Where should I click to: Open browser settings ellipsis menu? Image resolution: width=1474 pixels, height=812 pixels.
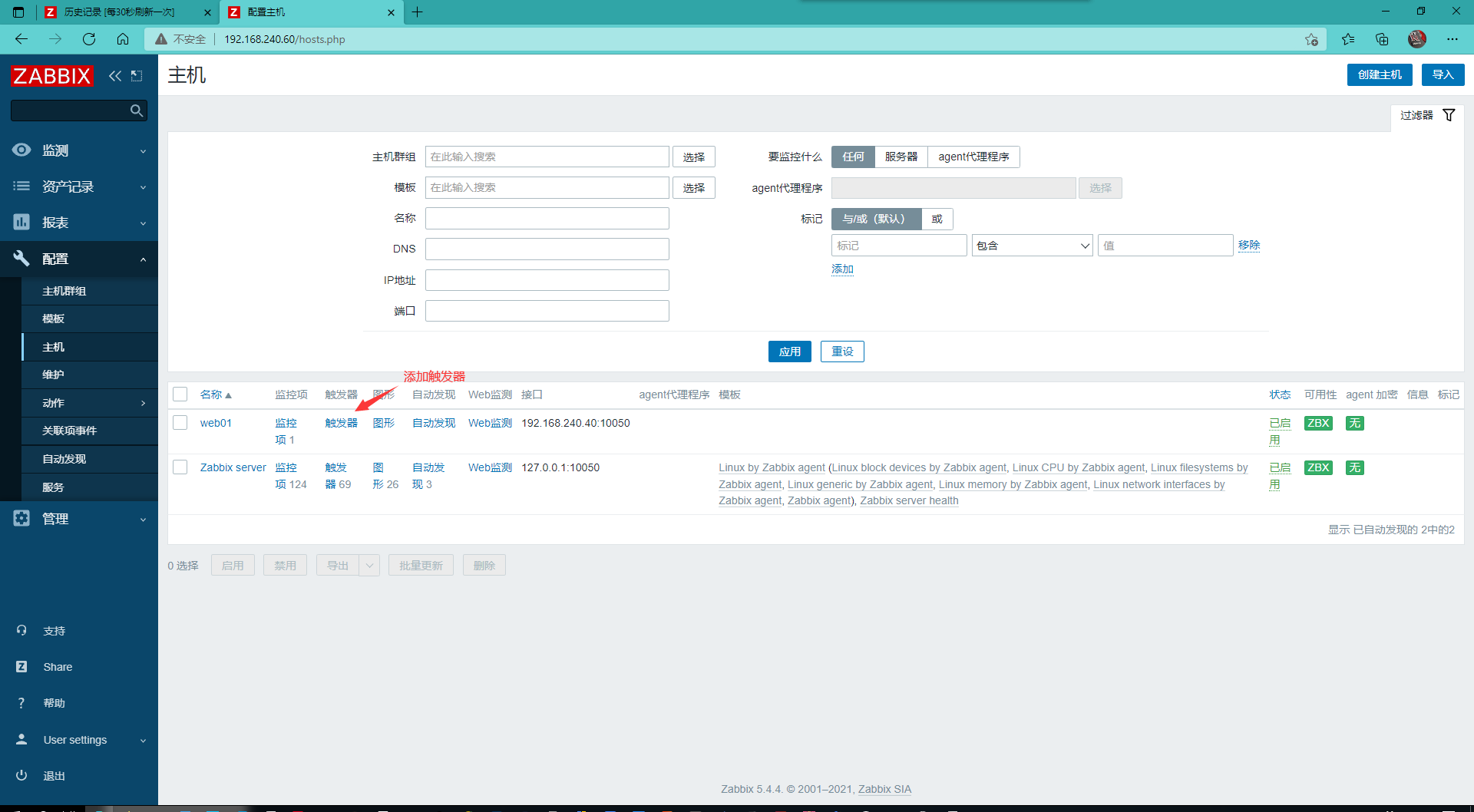click(1452, 39)
